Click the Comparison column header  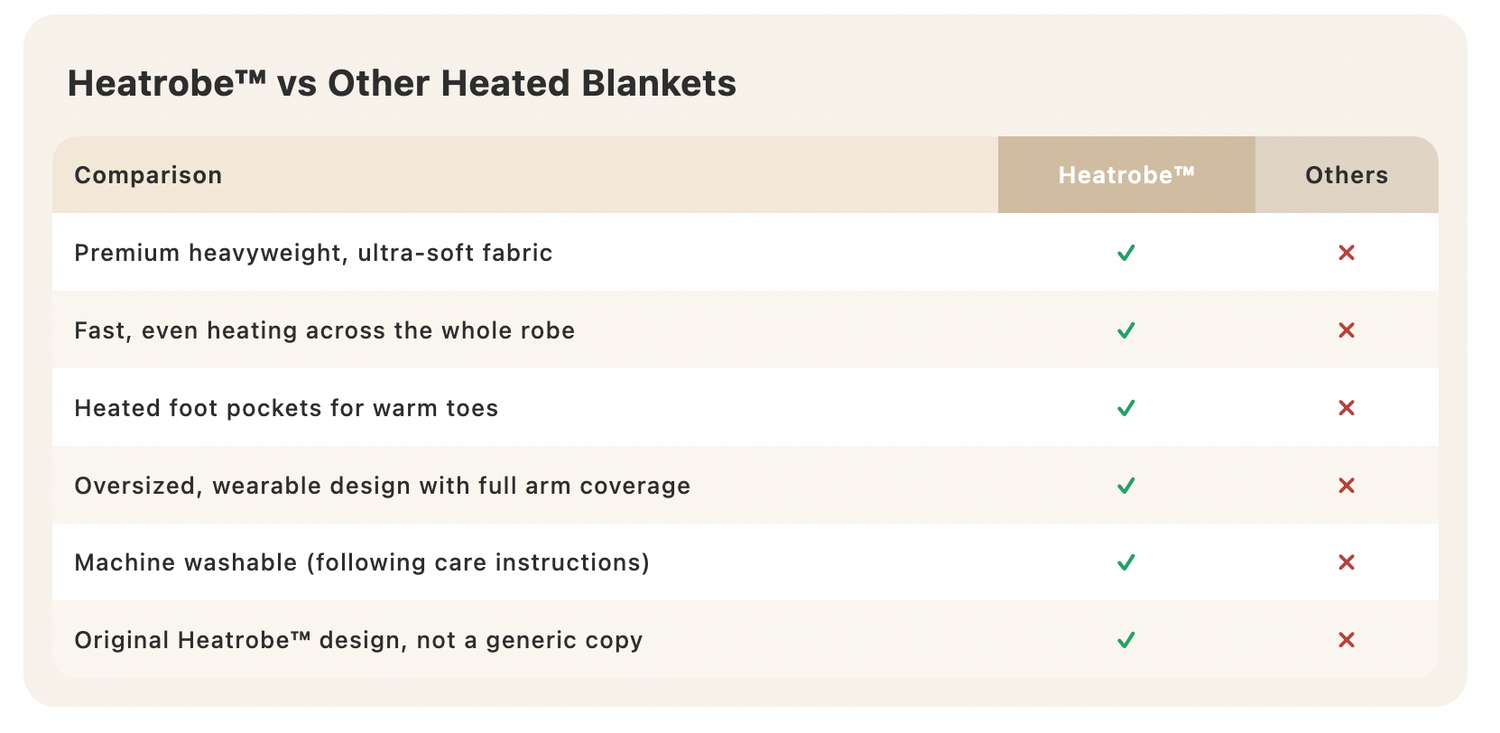coord(148,175)
